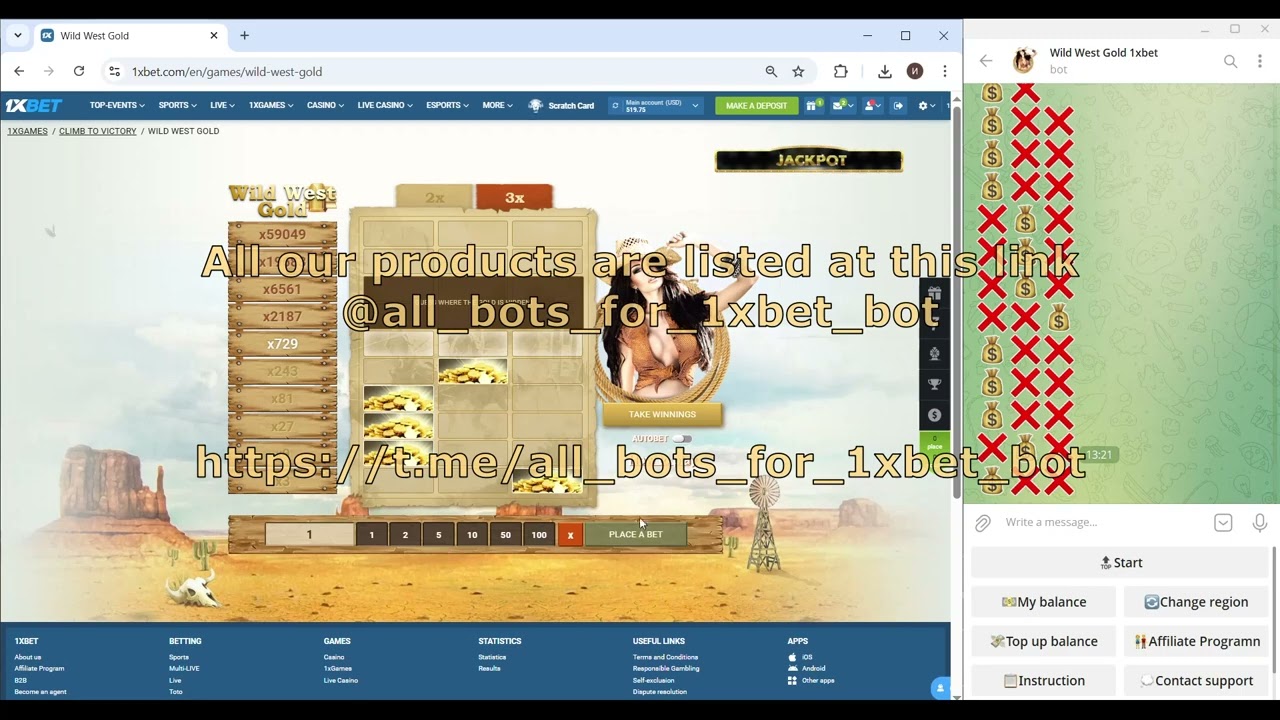This screenshot has height=720, width=1280.
Task: Open the new tab plus button
Action: (x=245, y=35)
